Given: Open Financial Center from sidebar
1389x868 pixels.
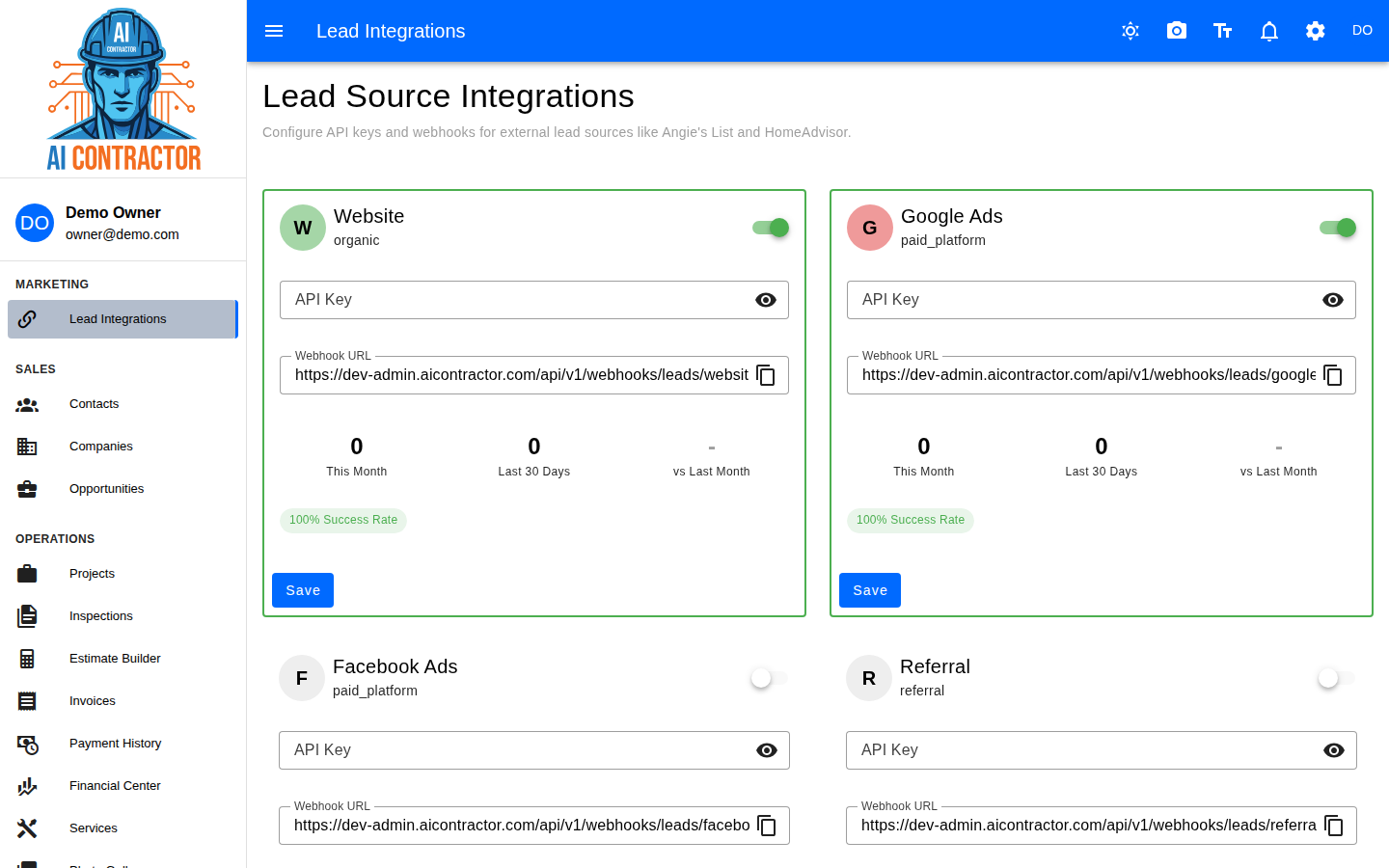Looking at the screenshot, I should 123,786.
